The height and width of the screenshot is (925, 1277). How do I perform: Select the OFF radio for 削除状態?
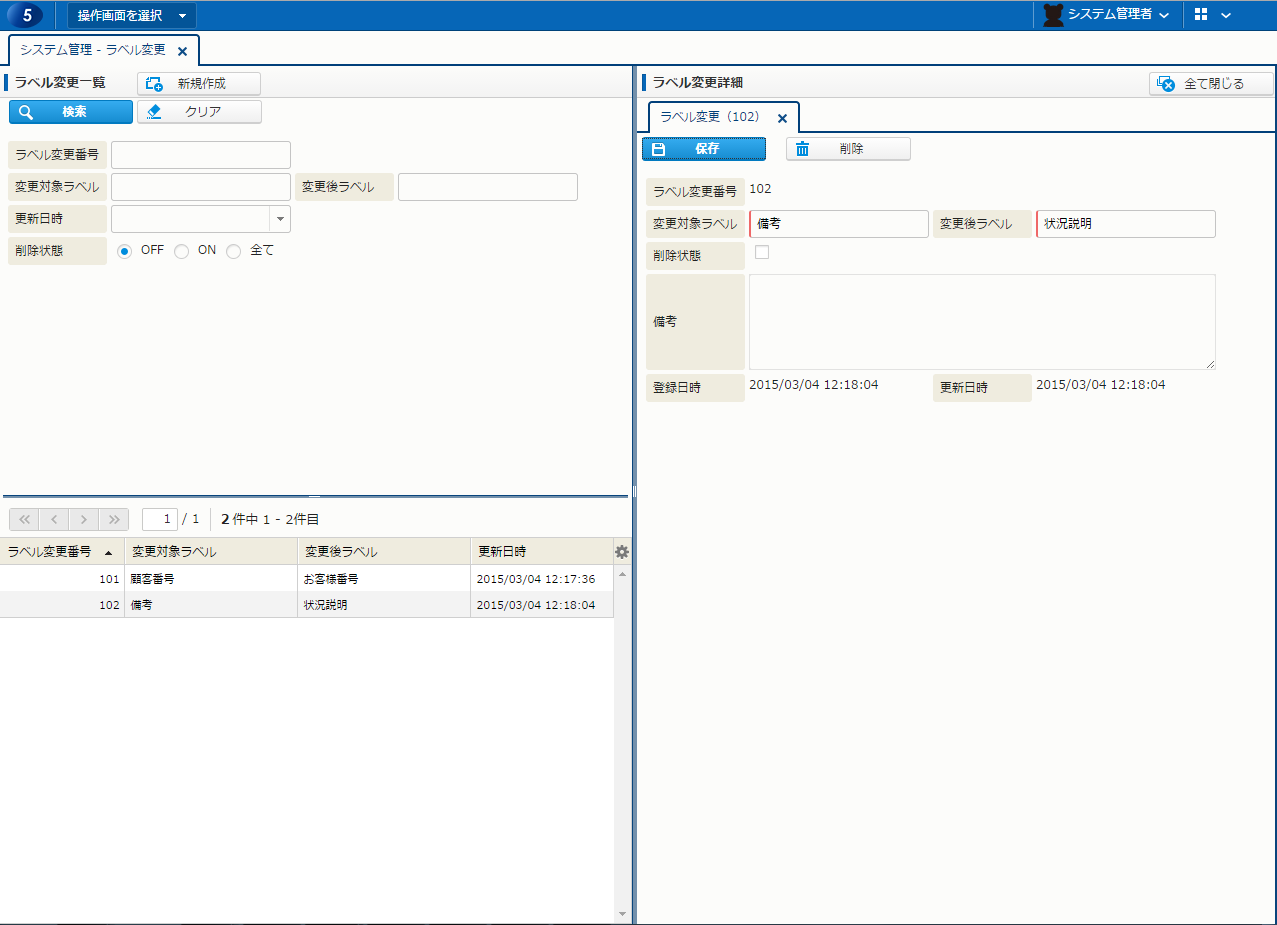point(125,252)
